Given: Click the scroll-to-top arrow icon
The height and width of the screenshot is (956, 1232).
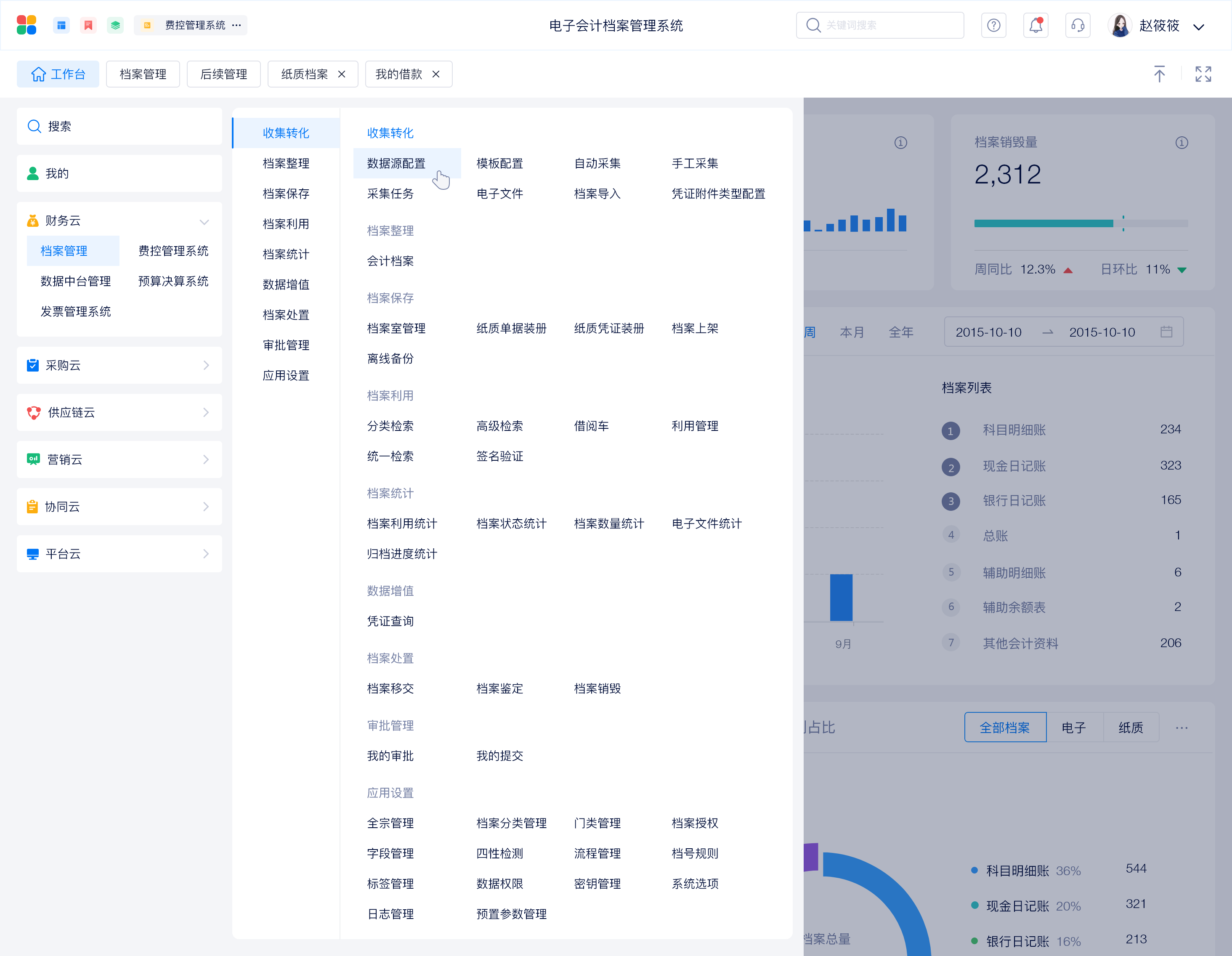Looking at the screenshot, I should pyautogui.click(x=1159, y=74).
